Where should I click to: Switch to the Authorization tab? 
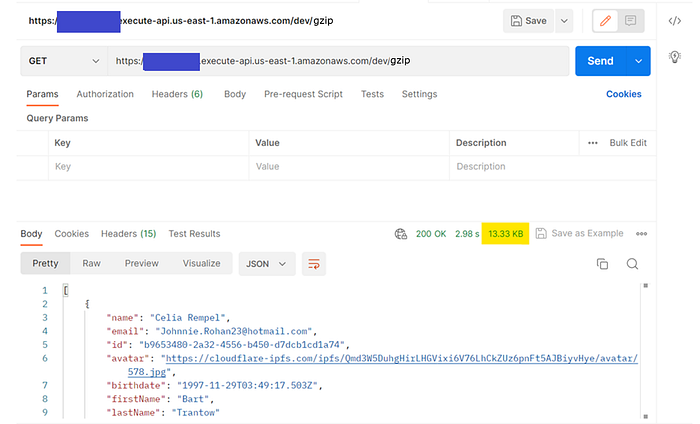105,94
